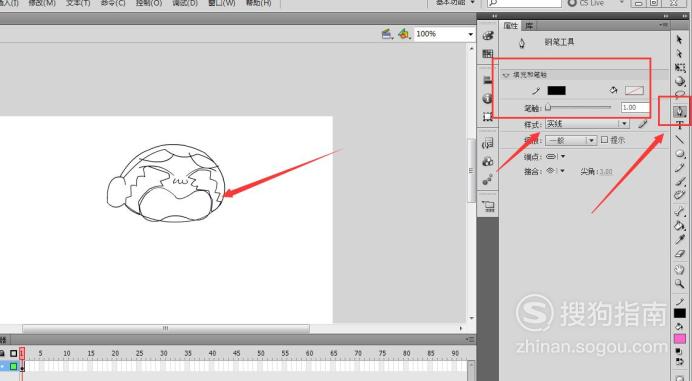The width and height of the screenshot is (692, 381).
Task: Select the Eraser tool
Action: [680, 253]
